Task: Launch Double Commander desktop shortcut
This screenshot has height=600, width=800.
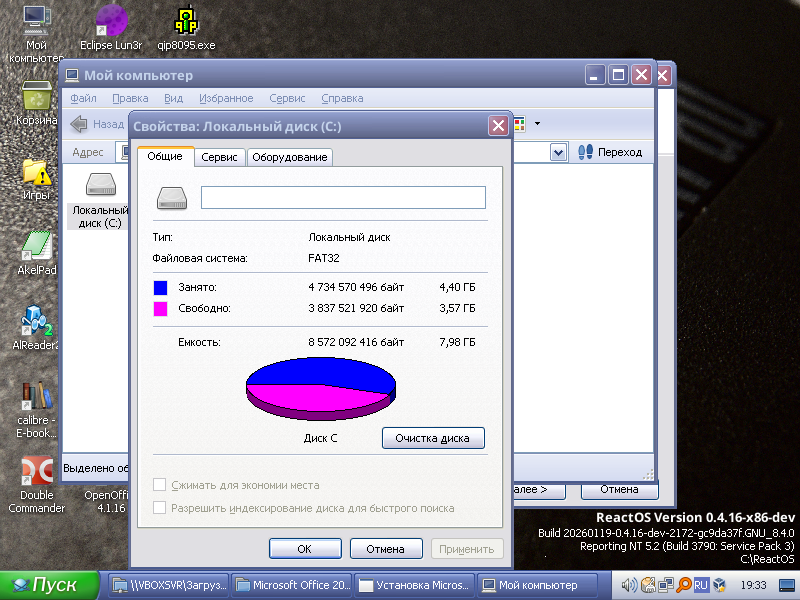Action: pyautogui.click(x=36, y=485)
